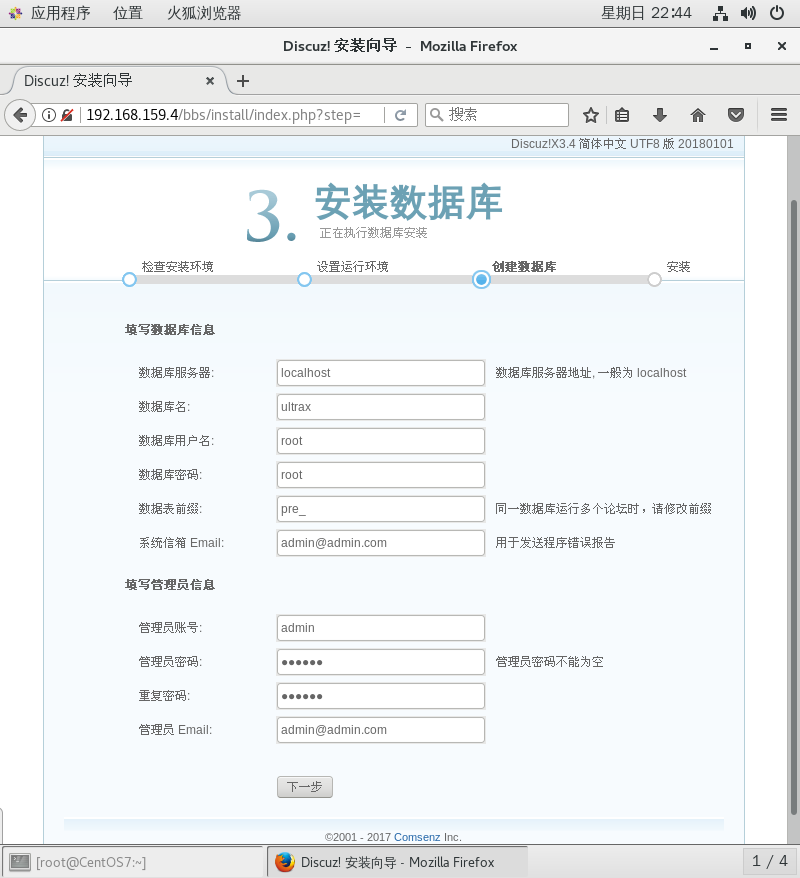Click the 搜索 search box
Image resolution: width=800 pixels, height=878 pixels.
[497, 115]
